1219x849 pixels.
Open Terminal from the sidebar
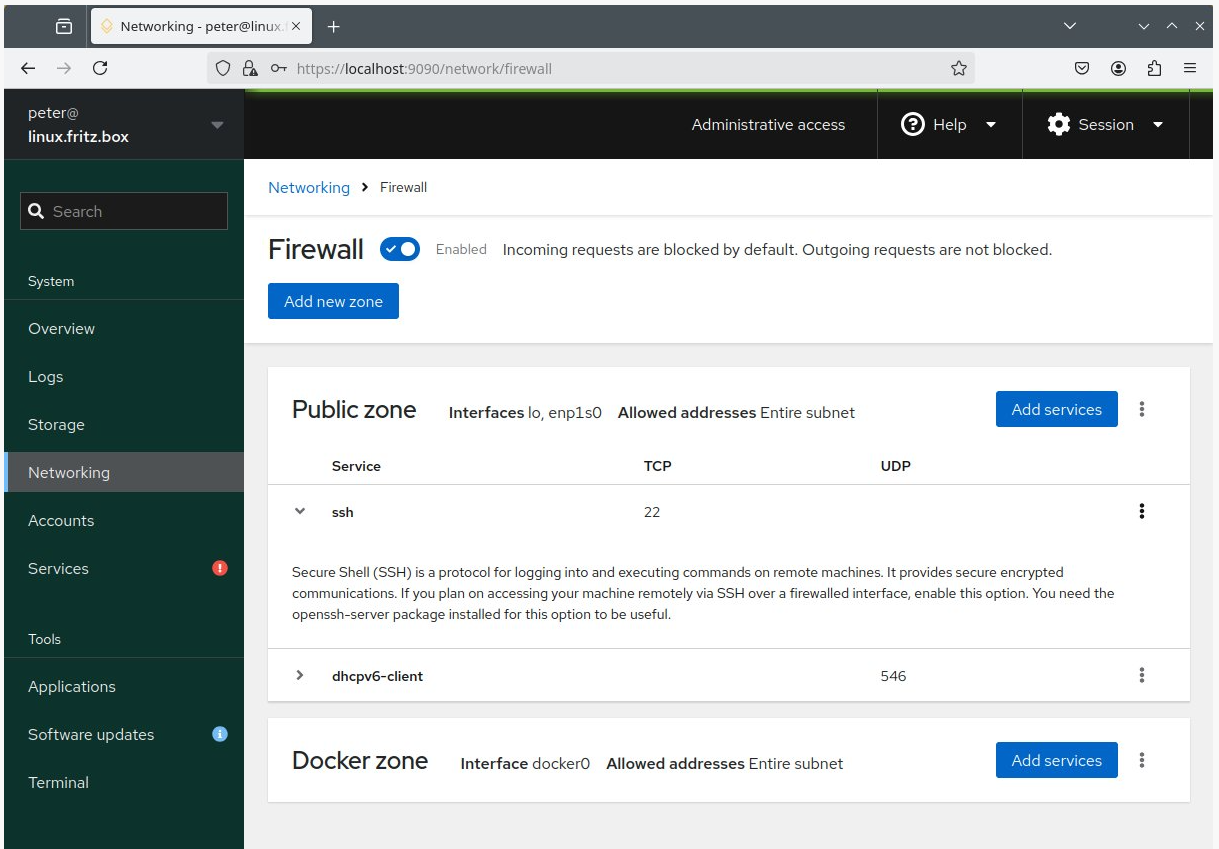pos(58,782)
